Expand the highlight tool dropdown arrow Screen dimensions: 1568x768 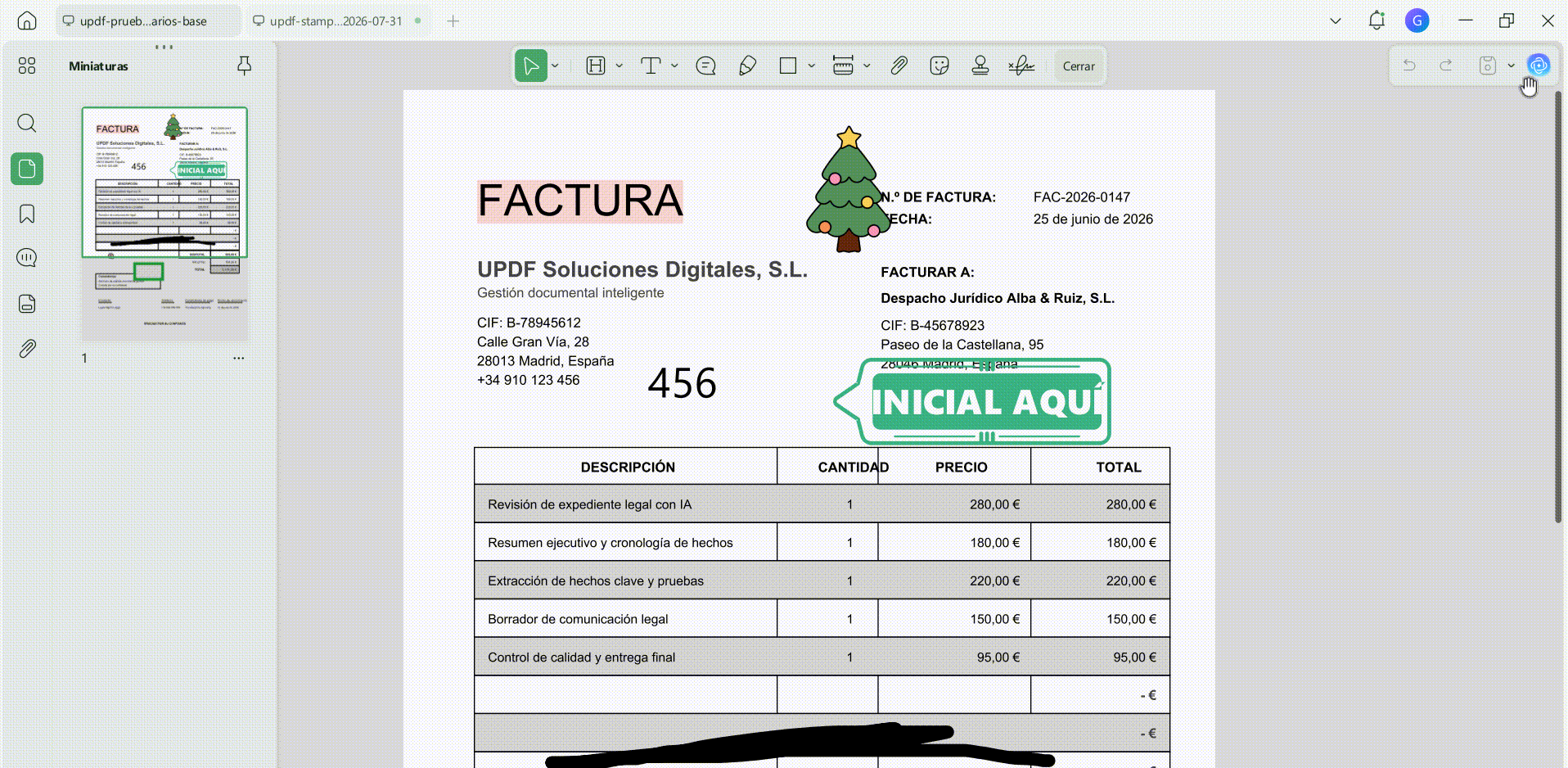coord(620,66)
